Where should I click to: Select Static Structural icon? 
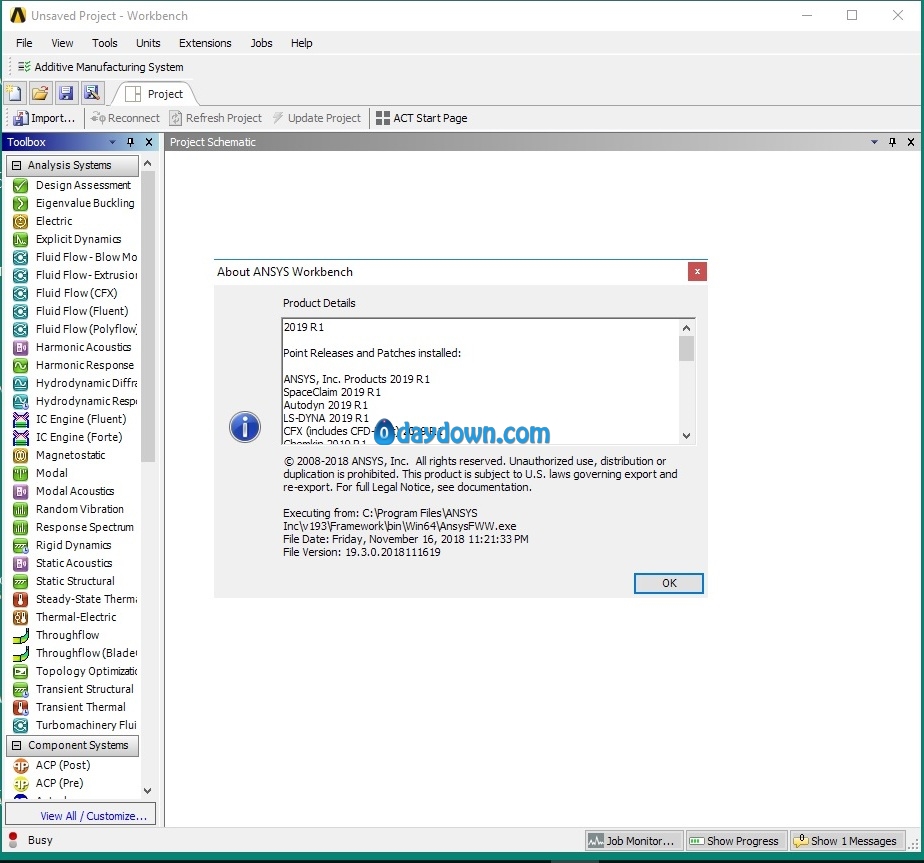coord(21,581)
